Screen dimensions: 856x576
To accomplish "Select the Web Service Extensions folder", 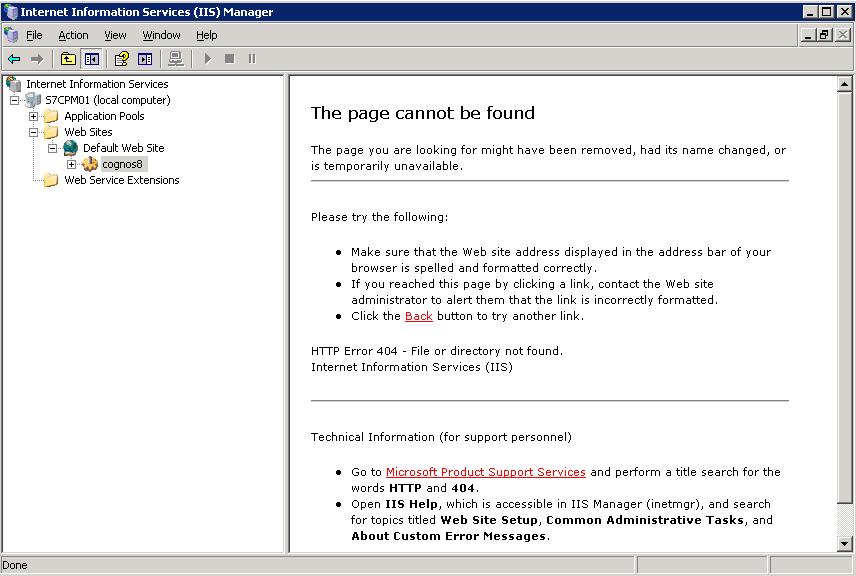I will click(121, 180).
